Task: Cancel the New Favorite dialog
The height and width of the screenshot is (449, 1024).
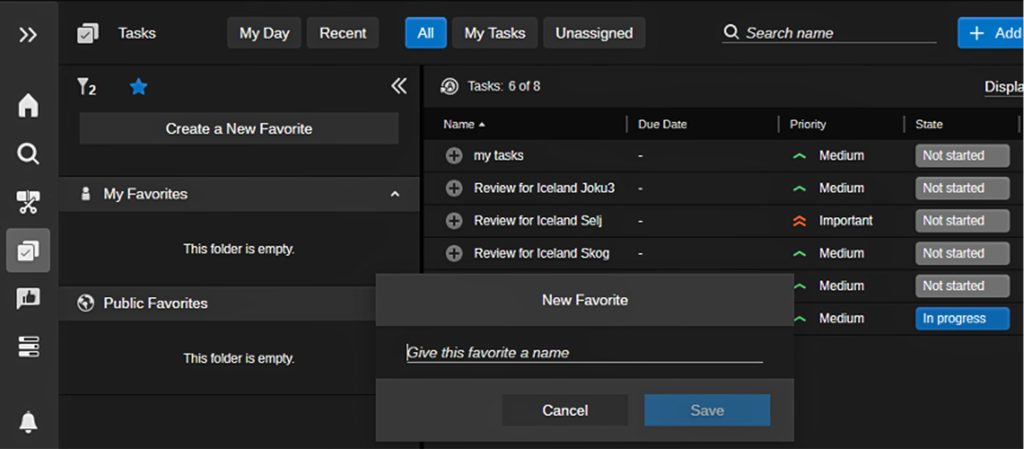Action: coord(565,410)
